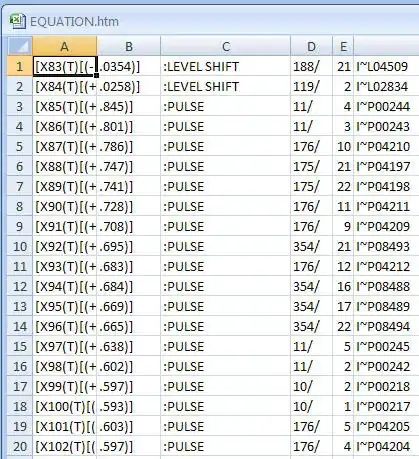The image size is (419, 459).
Task: Click cell containing .0258)]
Action: [129, 86]
